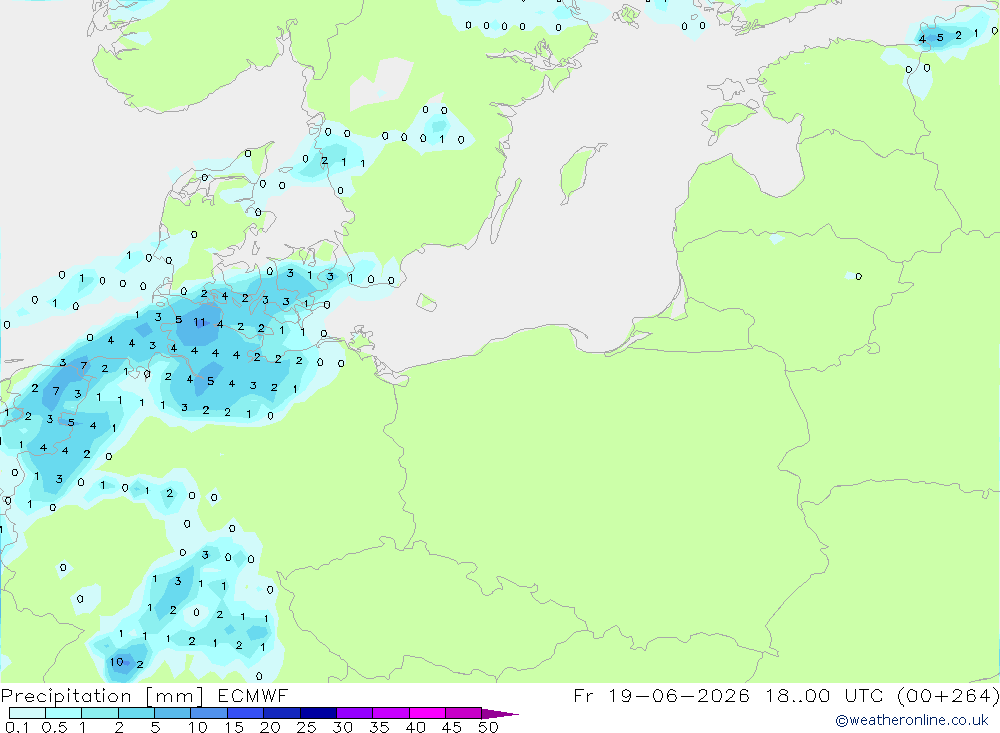Click legend swatch between 25 and 30
1000x733 pixels.
pos(318,713)
